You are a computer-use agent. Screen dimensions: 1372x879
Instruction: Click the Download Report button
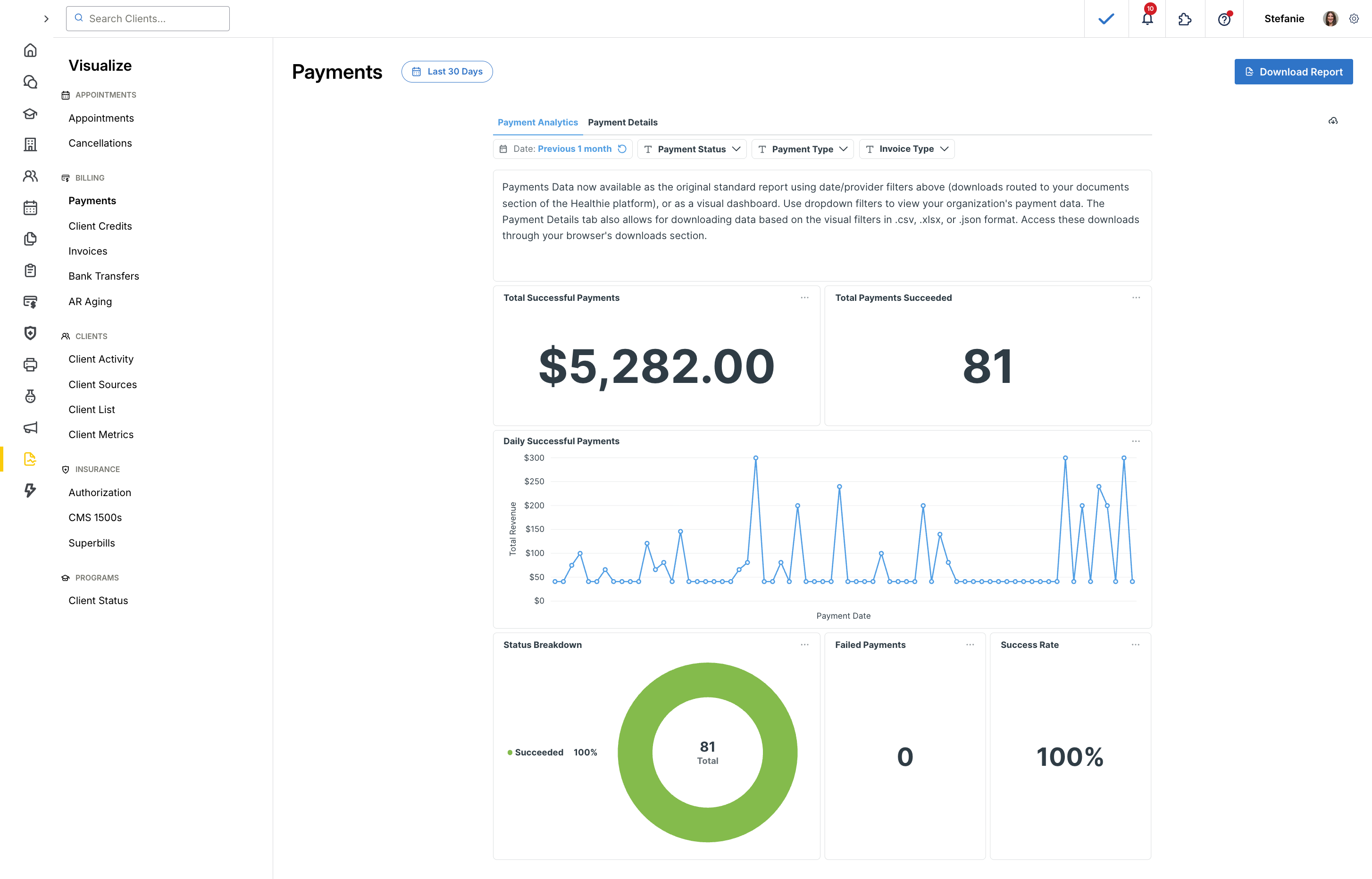click(1293, 72)
